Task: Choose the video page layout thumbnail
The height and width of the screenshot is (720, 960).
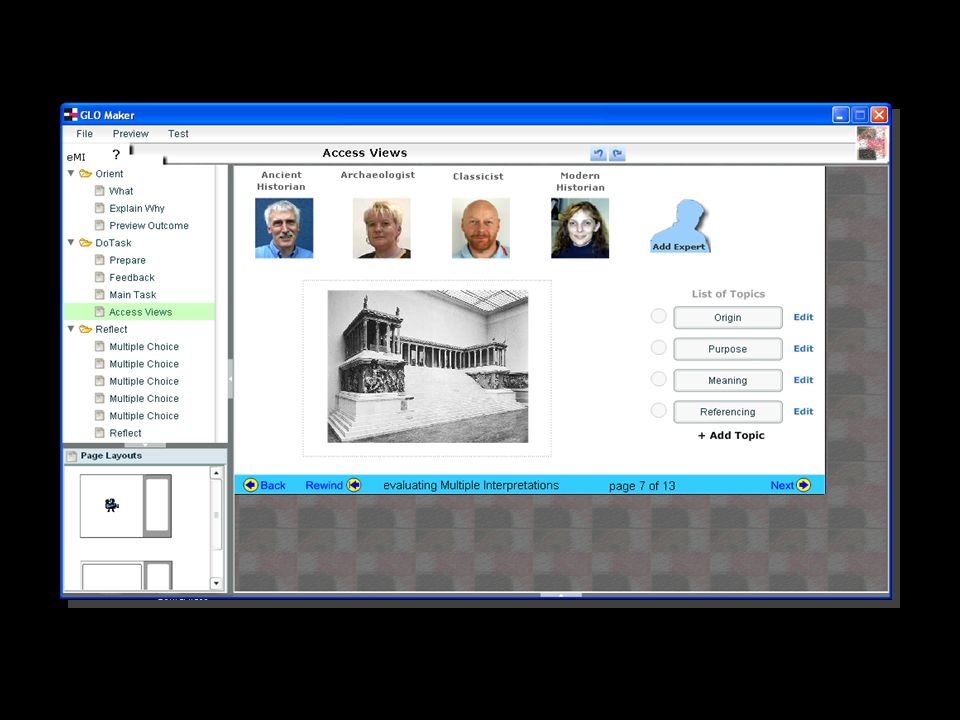Action: tap(126, 506)
